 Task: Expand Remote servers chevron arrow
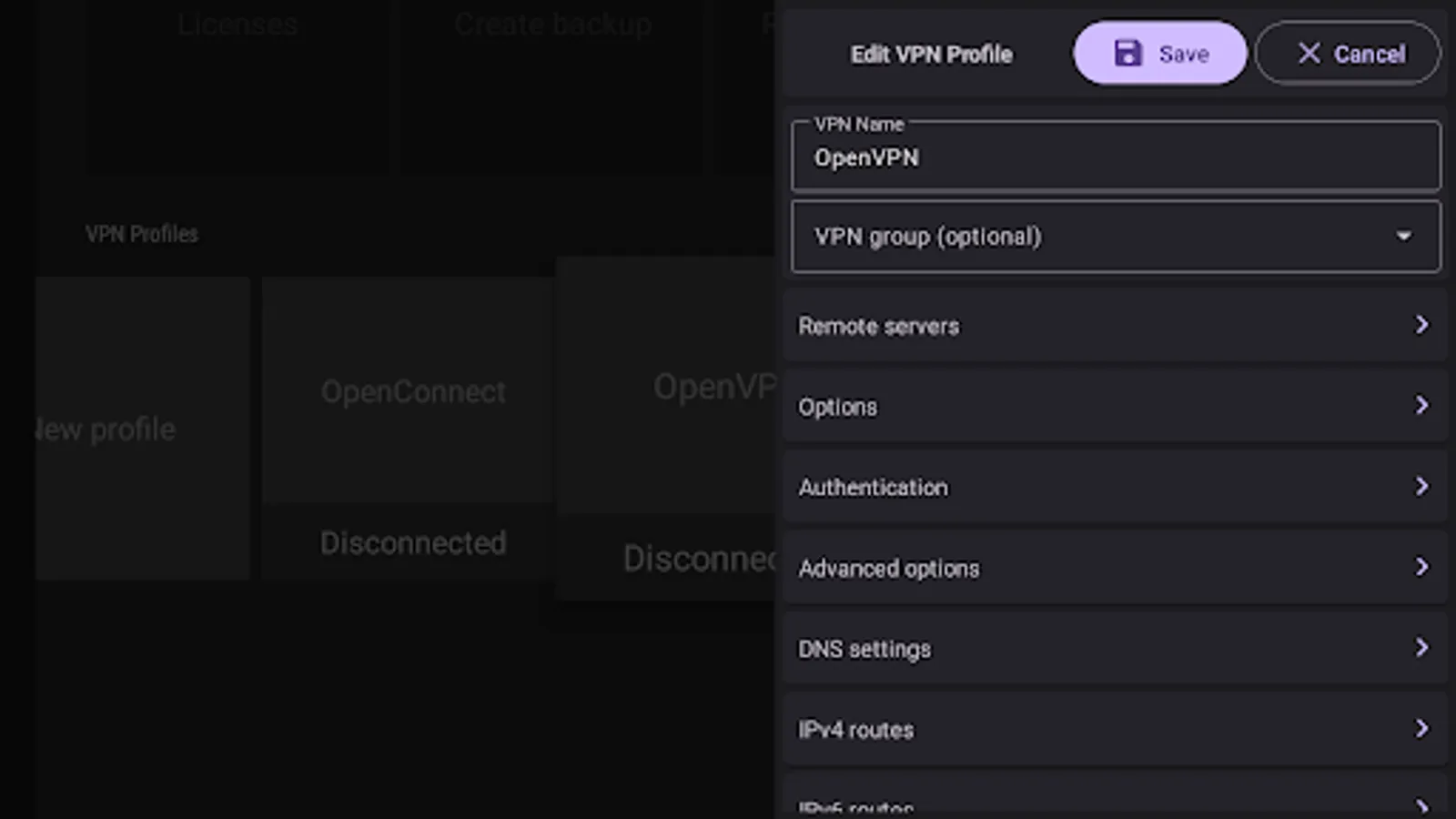tap(1421, 325)
